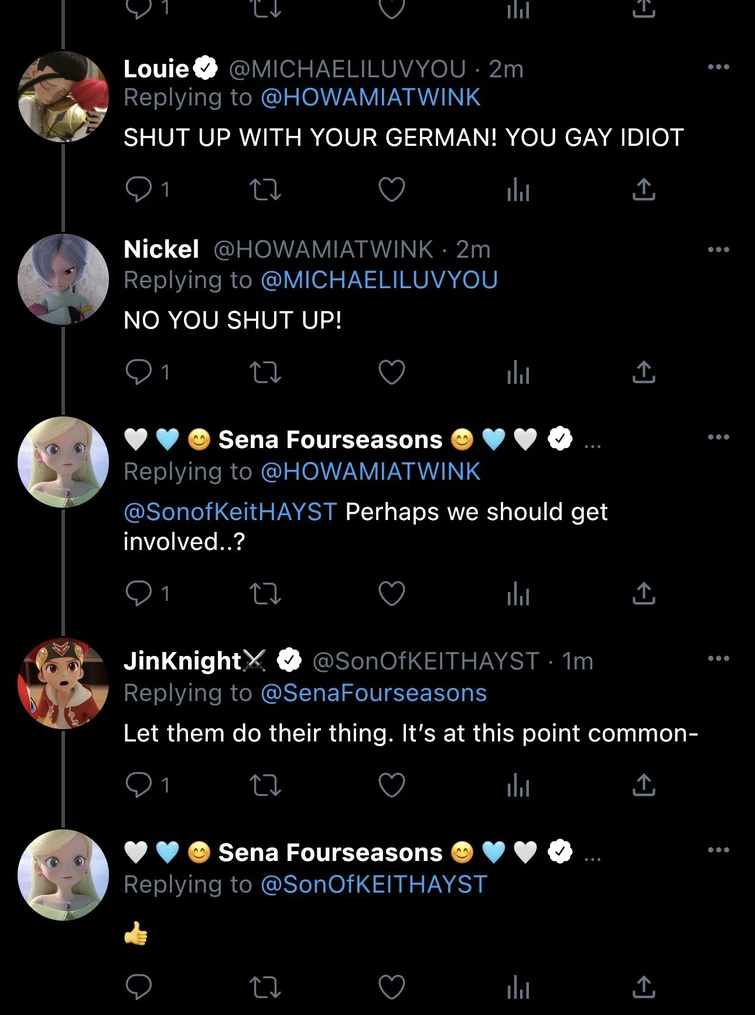Retweet Louie's SHUT UP tweet
The height and width of the screenshot is (1015, 755).
(264, 189)
